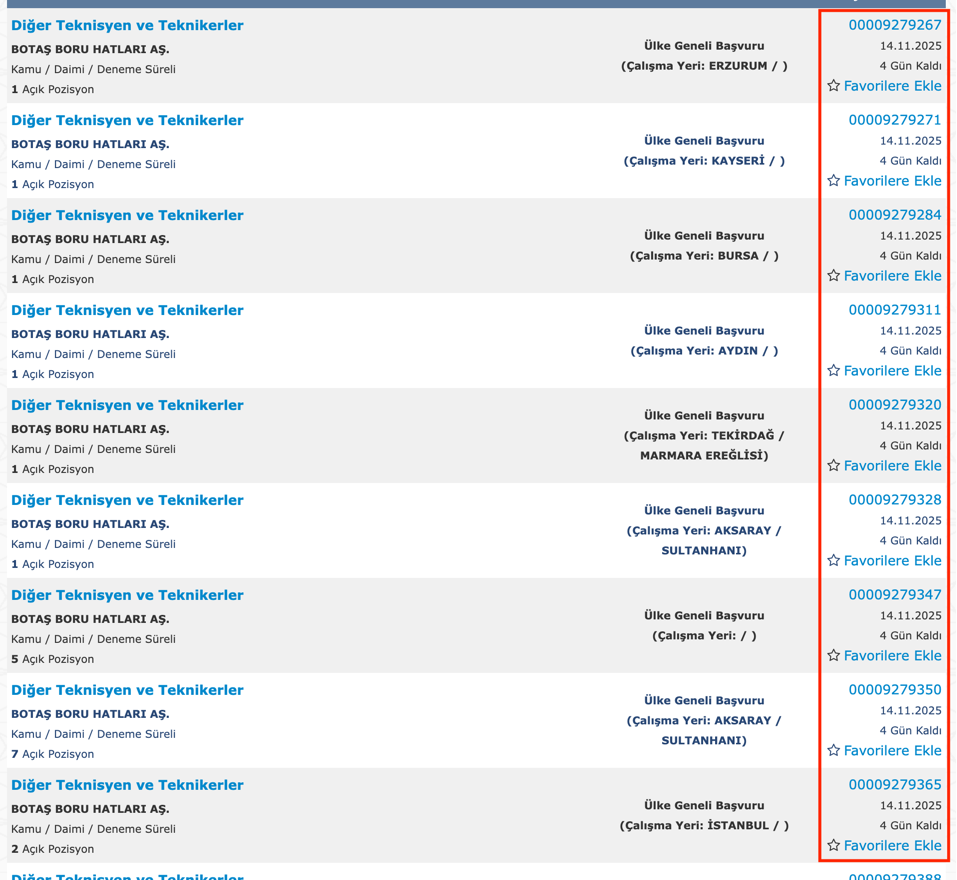Click star icon beside Kayseri job's Favorilere Ekle
Image resolution: width=957 pixels, height=880 pixels.
[833, 181]
